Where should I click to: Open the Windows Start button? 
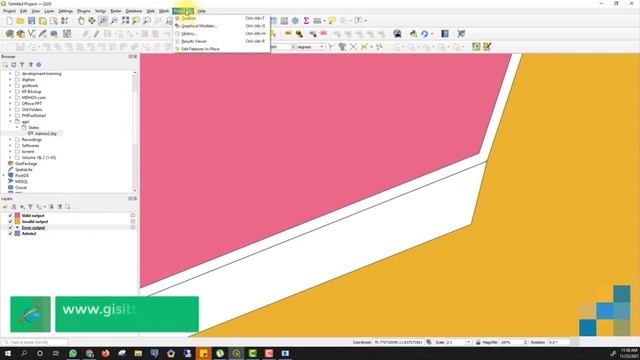8,353
